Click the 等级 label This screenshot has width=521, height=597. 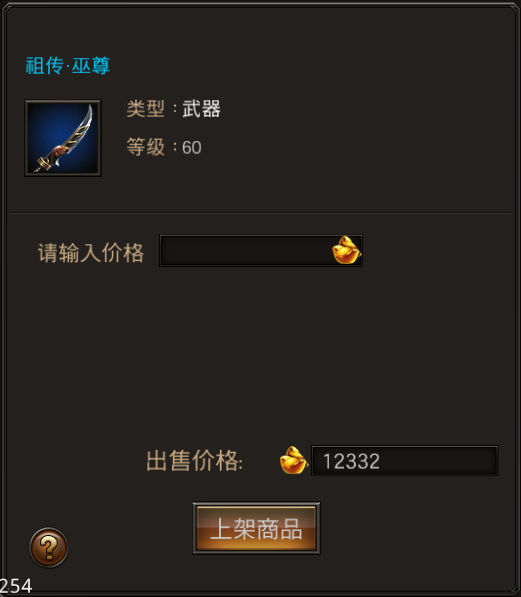coord(145,147)
